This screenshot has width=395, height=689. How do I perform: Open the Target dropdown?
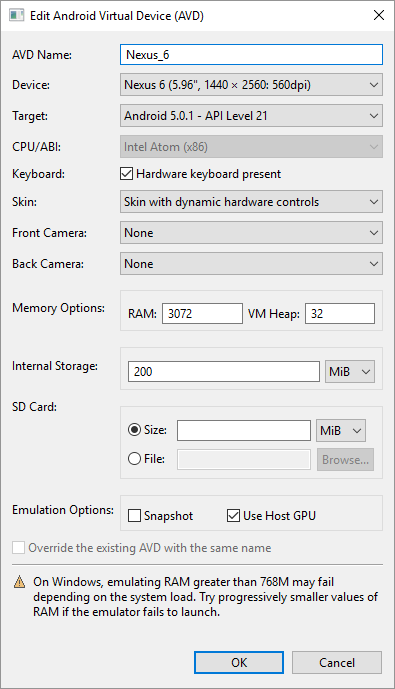(x=251, y=116)
